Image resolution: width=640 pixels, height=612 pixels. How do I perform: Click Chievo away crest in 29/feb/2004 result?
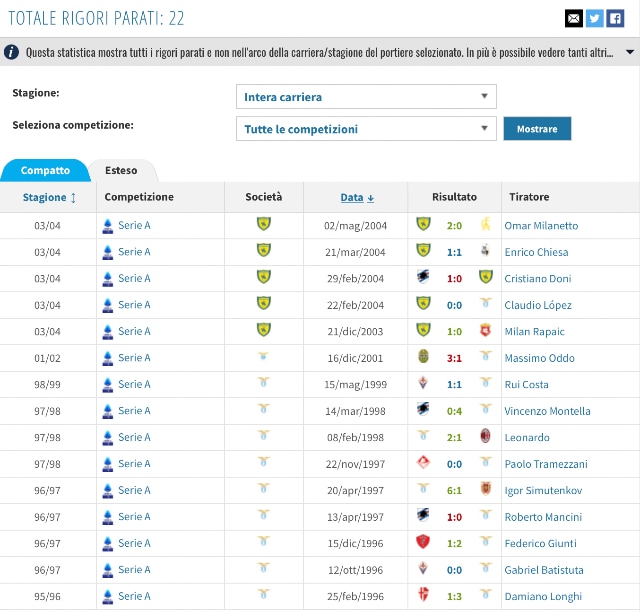click(x=486, y=277)
